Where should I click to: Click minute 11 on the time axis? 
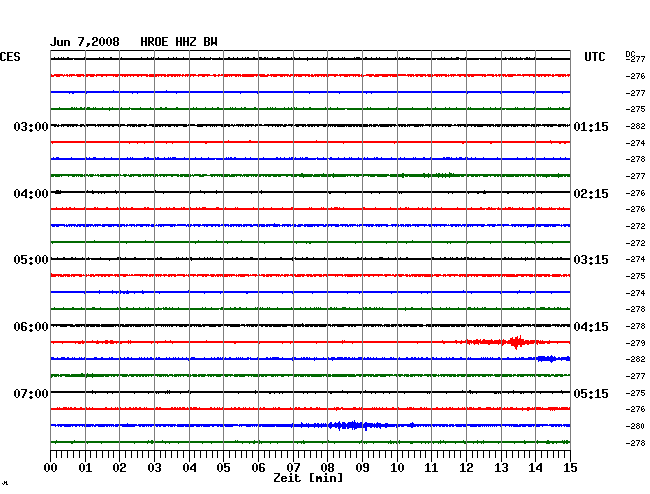click(431, 467)
